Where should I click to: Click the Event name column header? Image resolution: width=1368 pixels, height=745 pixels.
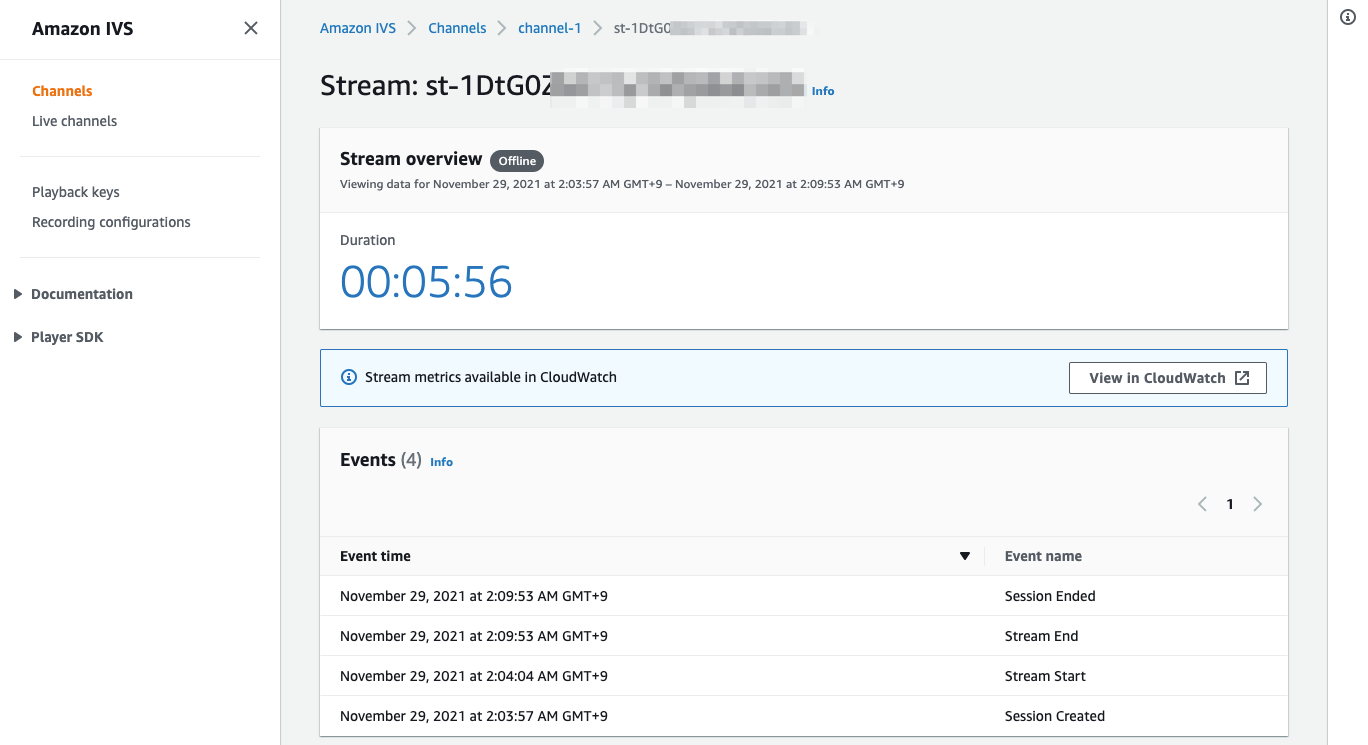(x=1043, y=556)
